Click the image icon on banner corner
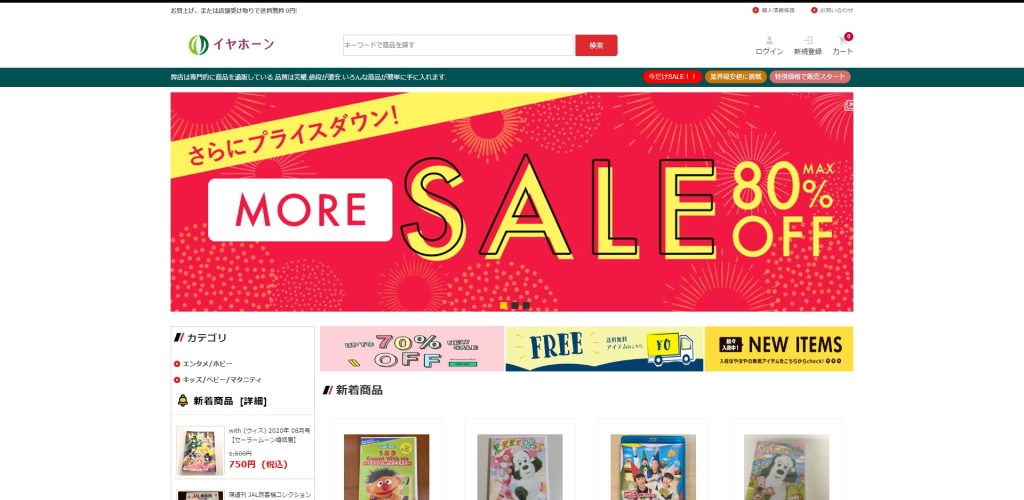Screen dimensions: 1024x500 click(848, 106)
